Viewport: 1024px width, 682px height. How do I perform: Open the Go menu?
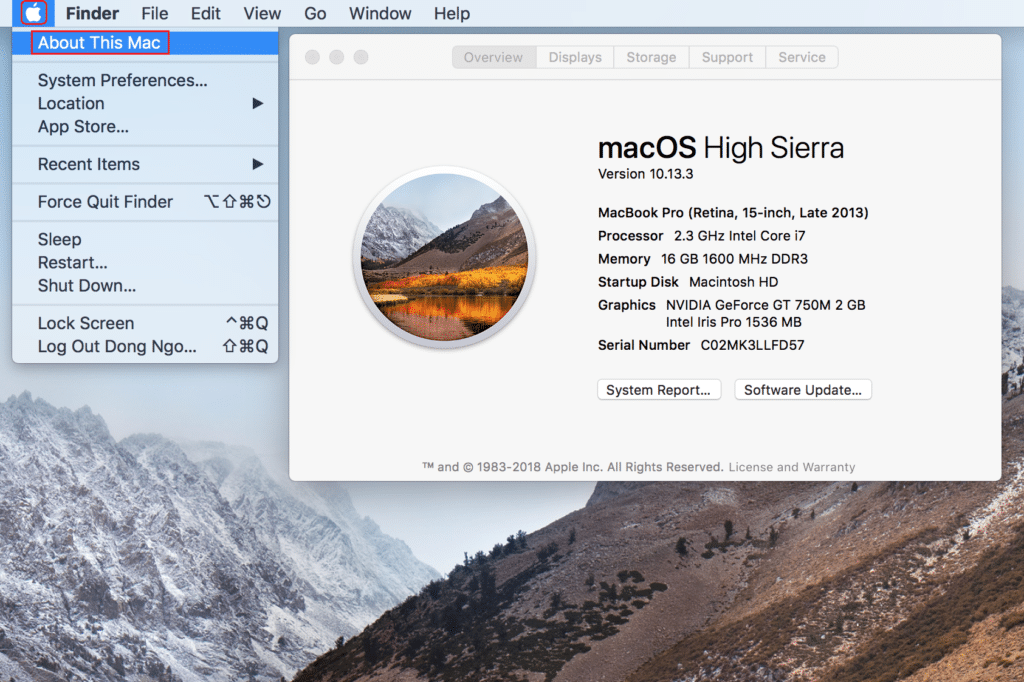[x=315, y=13]
